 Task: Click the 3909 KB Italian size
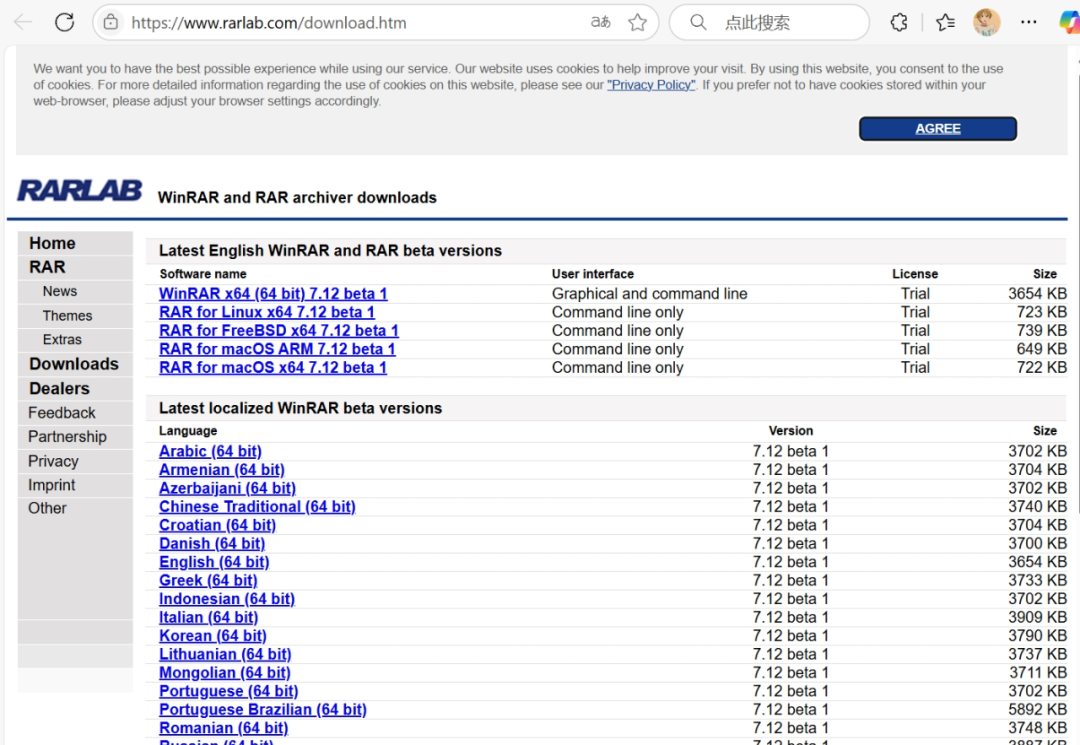click(x=1037, y=618)
